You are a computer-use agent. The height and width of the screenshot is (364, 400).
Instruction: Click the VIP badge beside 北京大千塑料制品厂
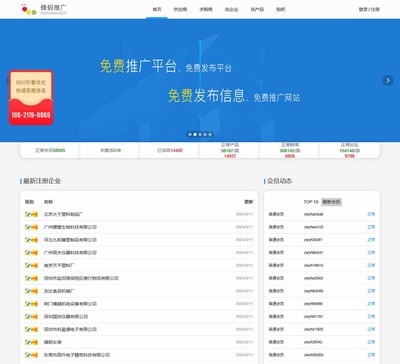[x=31, y=214]
